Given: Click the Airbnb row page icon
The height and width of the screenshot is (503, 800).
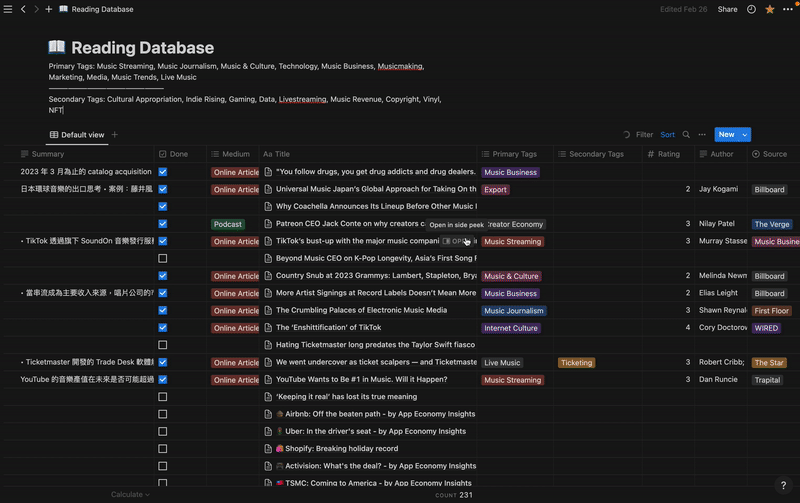Looking at the screenshot, I should point(268,414).
